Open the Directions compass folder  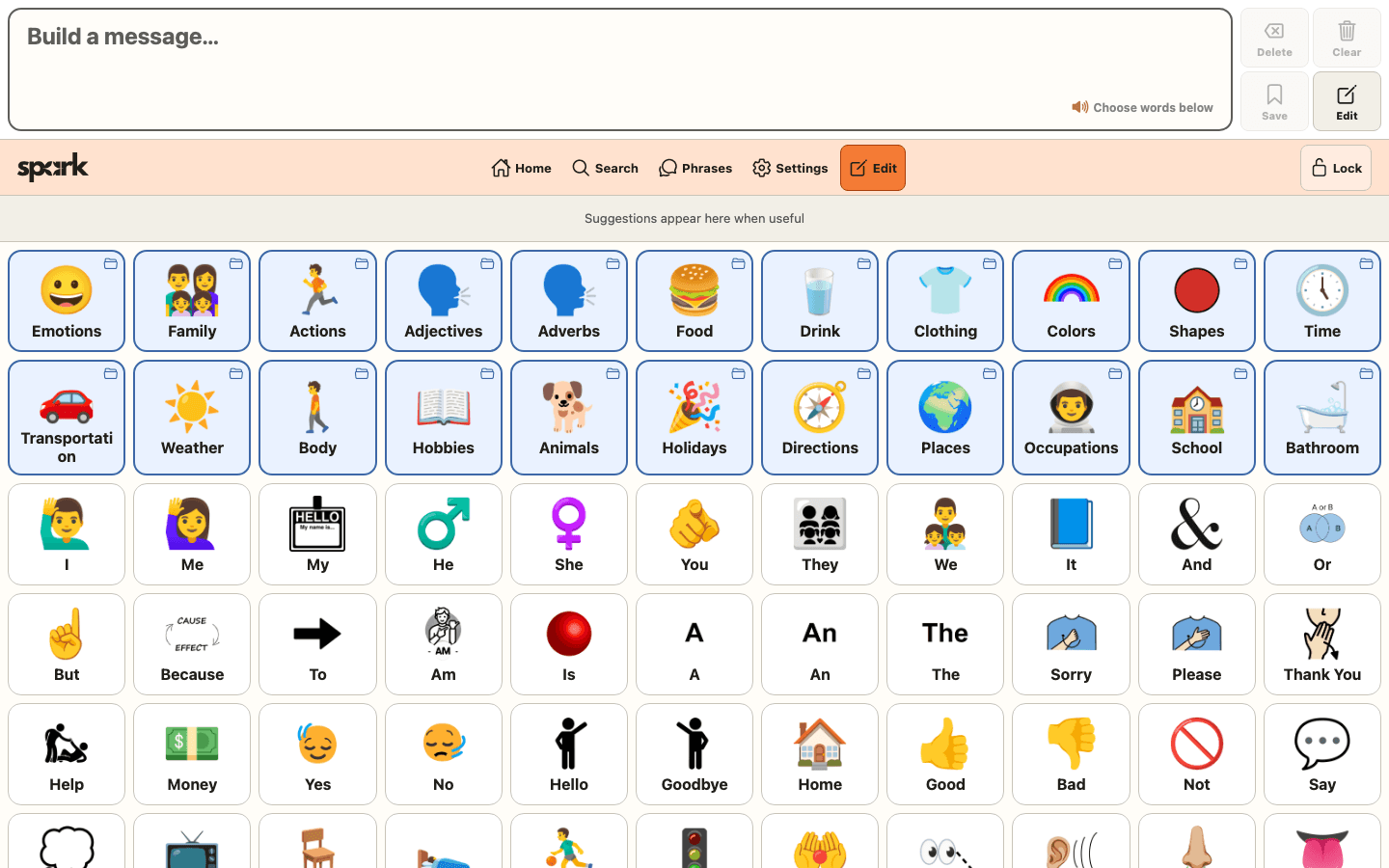(820, 418)
